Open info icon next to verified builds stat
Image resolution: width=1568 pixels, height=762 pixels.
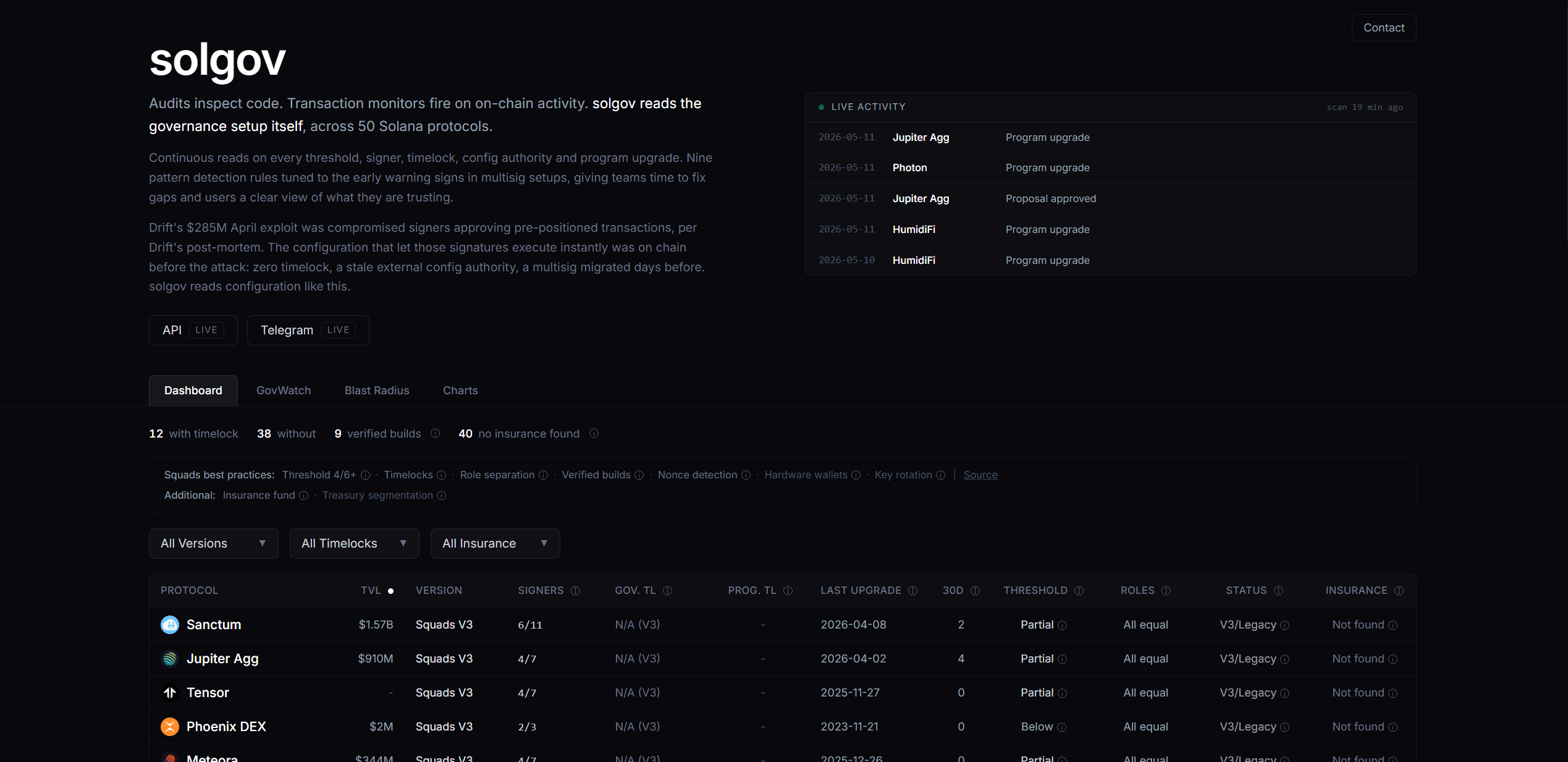coord(436,433)
